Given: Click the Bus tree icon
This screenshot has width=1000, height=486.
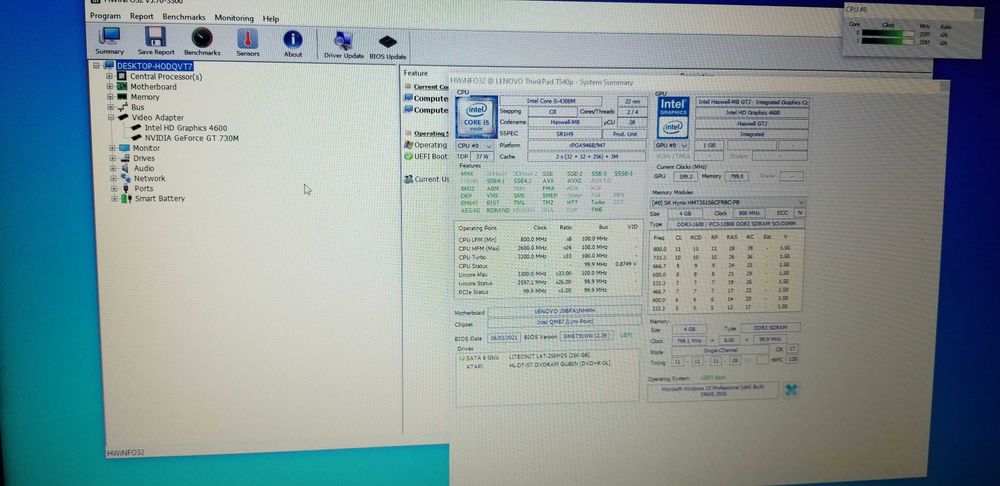Looking at the screenshot, I should 122,107.
